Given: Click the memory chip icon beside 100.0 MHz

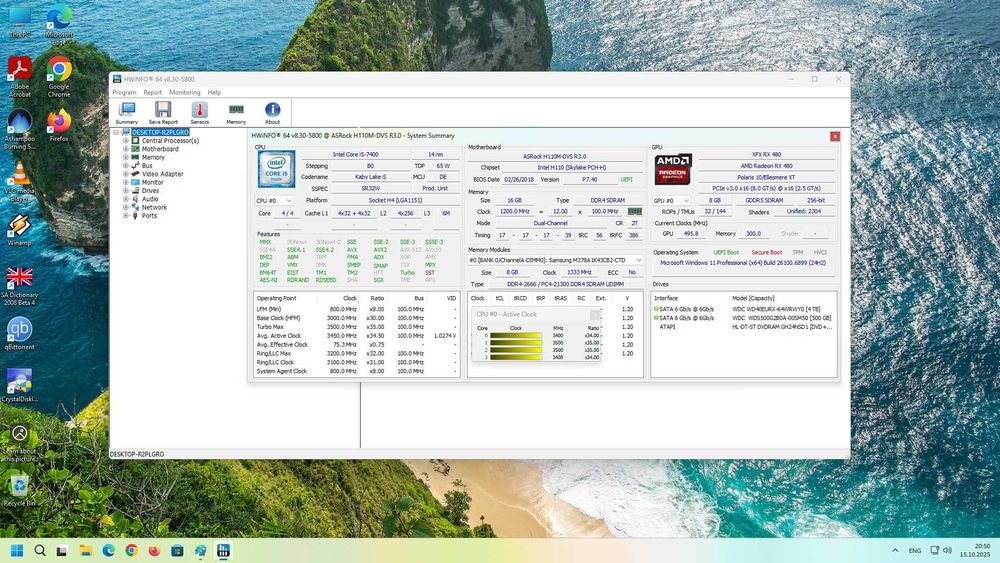Looking at the screenshot, I should [x=635, y=211].
